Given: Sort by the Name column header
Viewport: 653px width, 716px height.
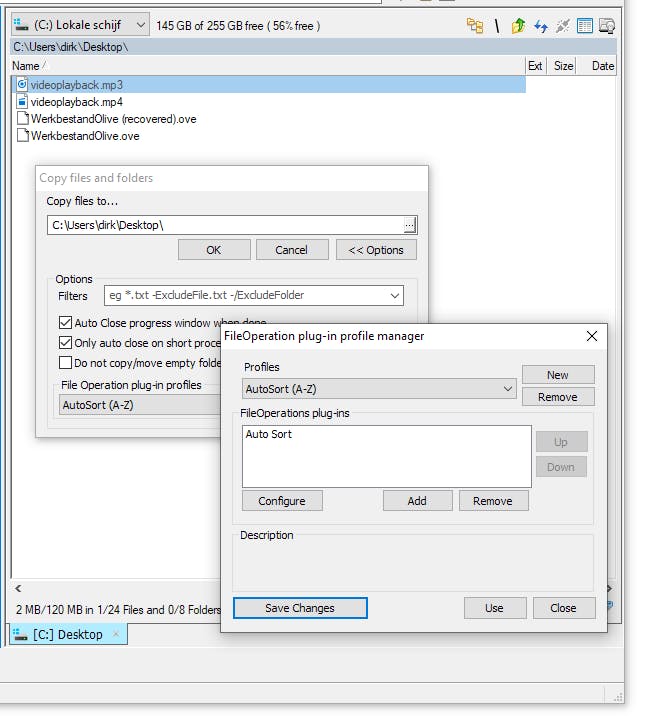Looking at the screenshot, I should coord(267,66).
